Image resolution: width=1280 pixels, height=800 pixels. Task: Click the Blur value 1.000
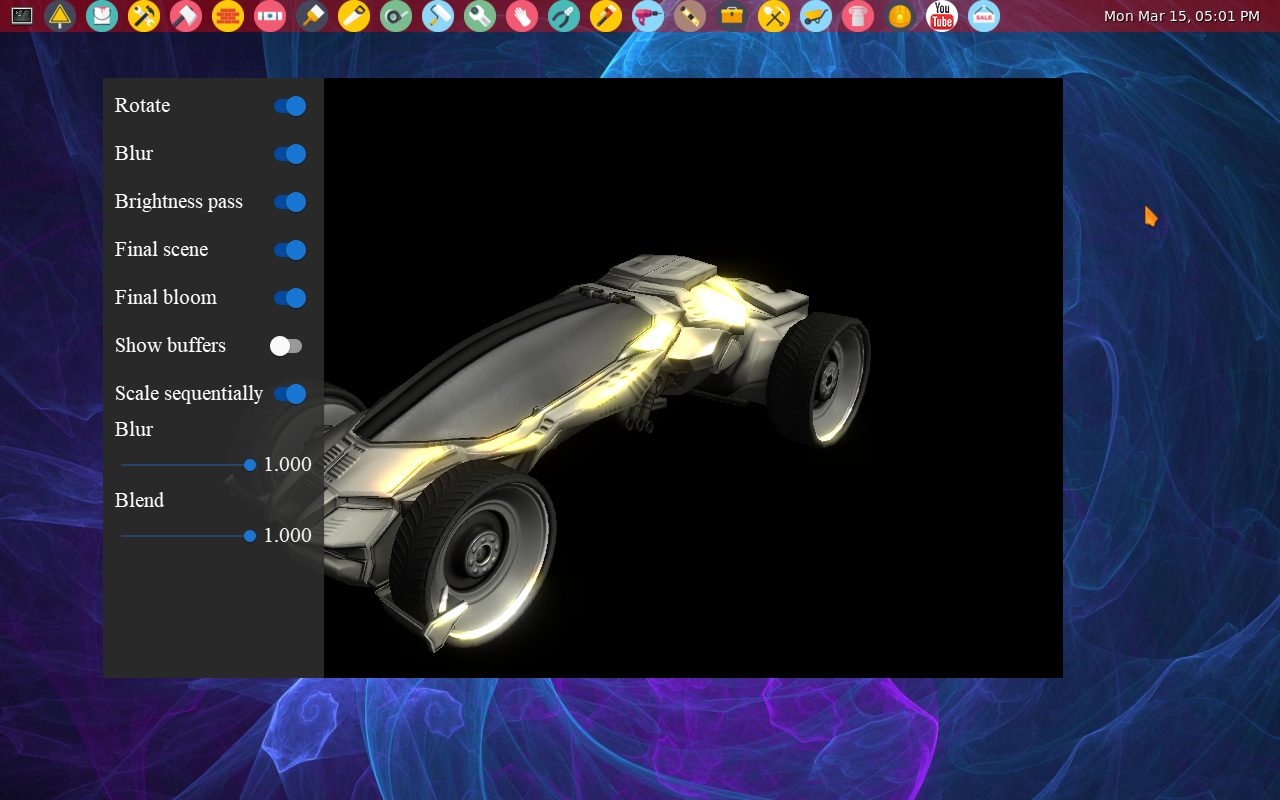[x=288, y=465]
